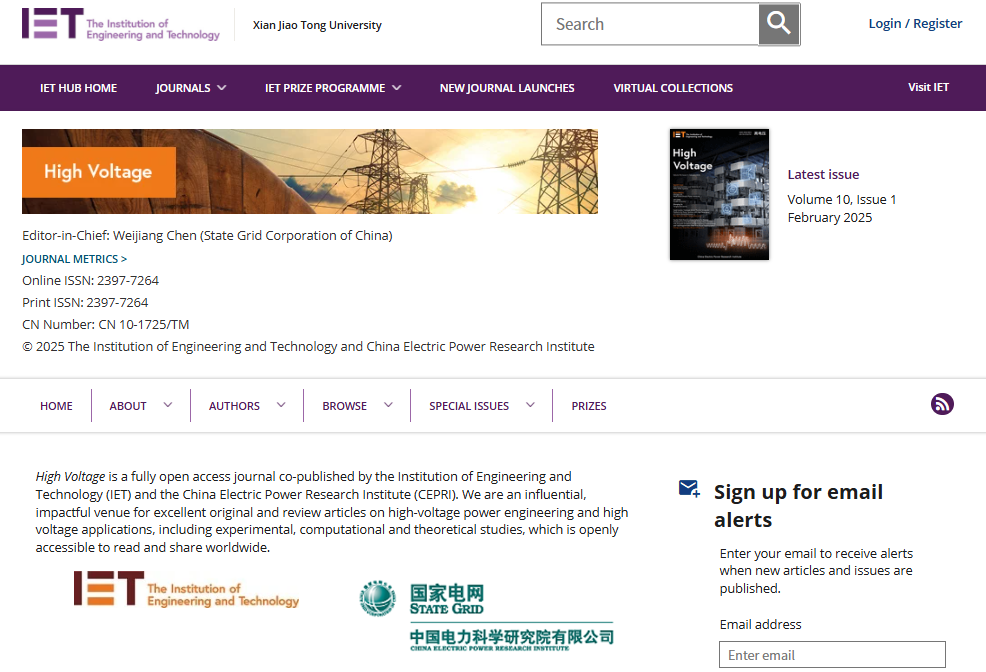Click the IET logo in the header
This screenshot has height=672, width=986.
click(x=121, y=25)
